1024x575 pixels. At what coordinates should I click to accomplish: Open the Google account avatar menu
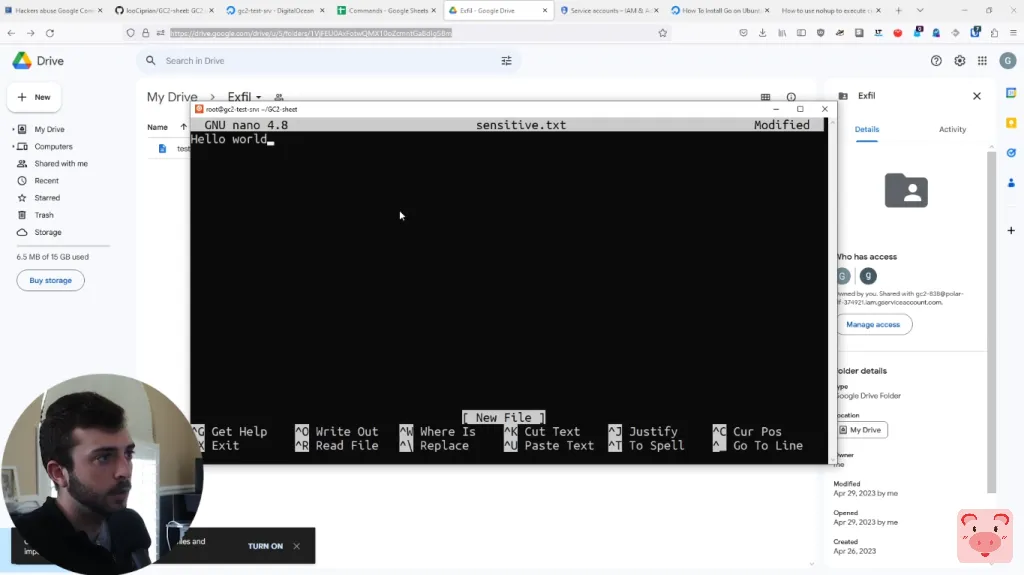pos(1008,61)
